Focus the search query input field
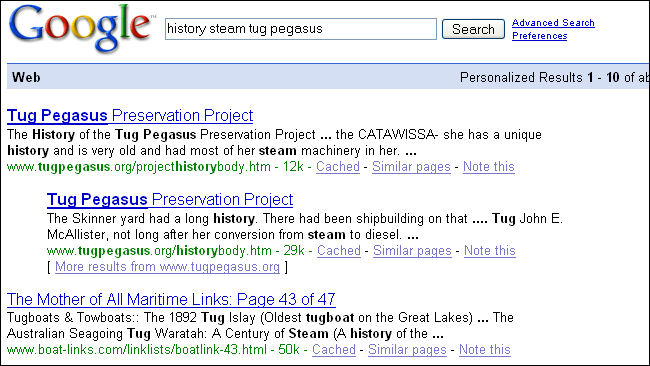650x366 pixels. pyautogui.click(x=301, y=29)
